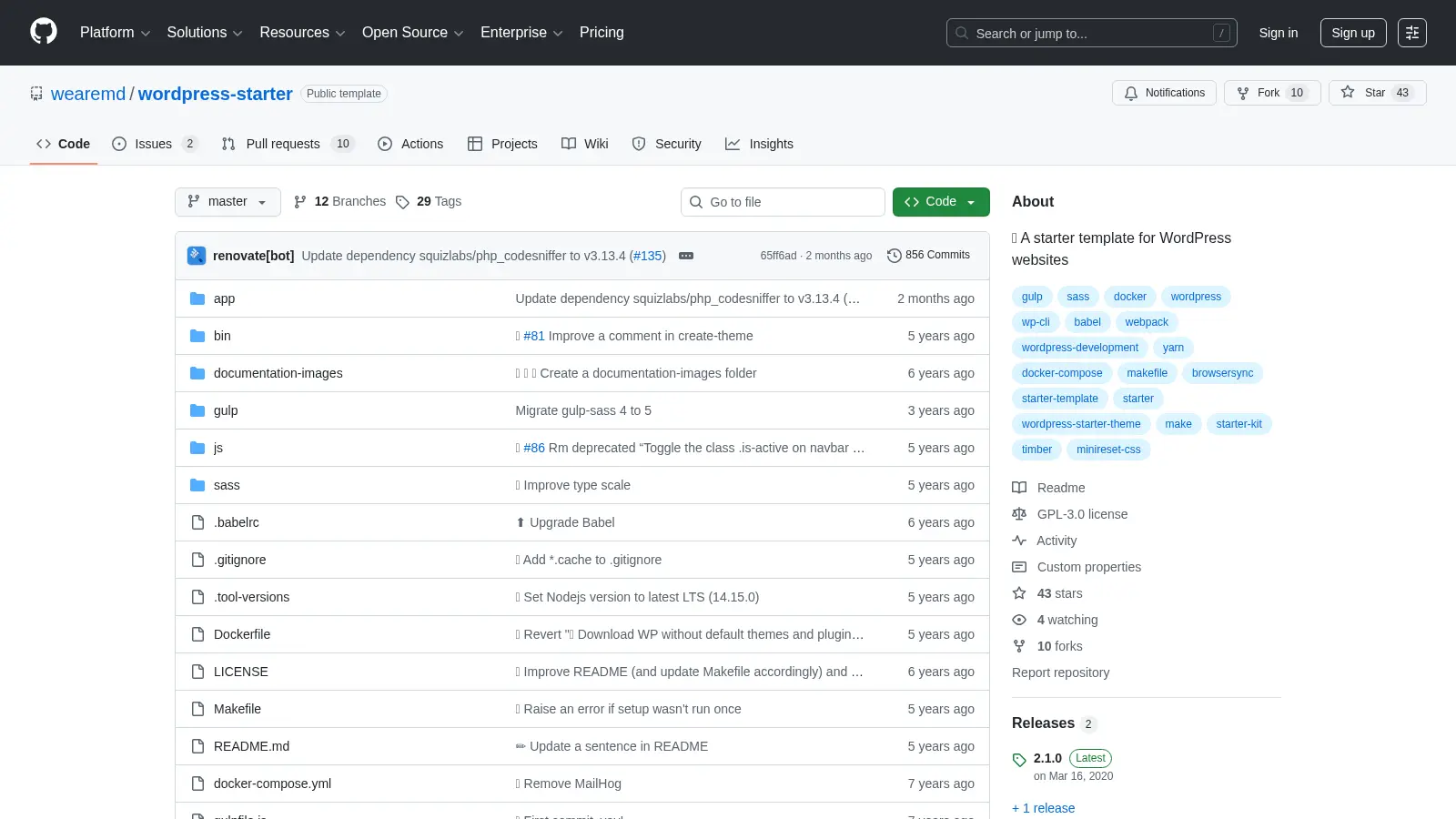Open the .babelrc file
Image resolution: width=1456 pixels, height=819 pixels.
tap(237, 522)
